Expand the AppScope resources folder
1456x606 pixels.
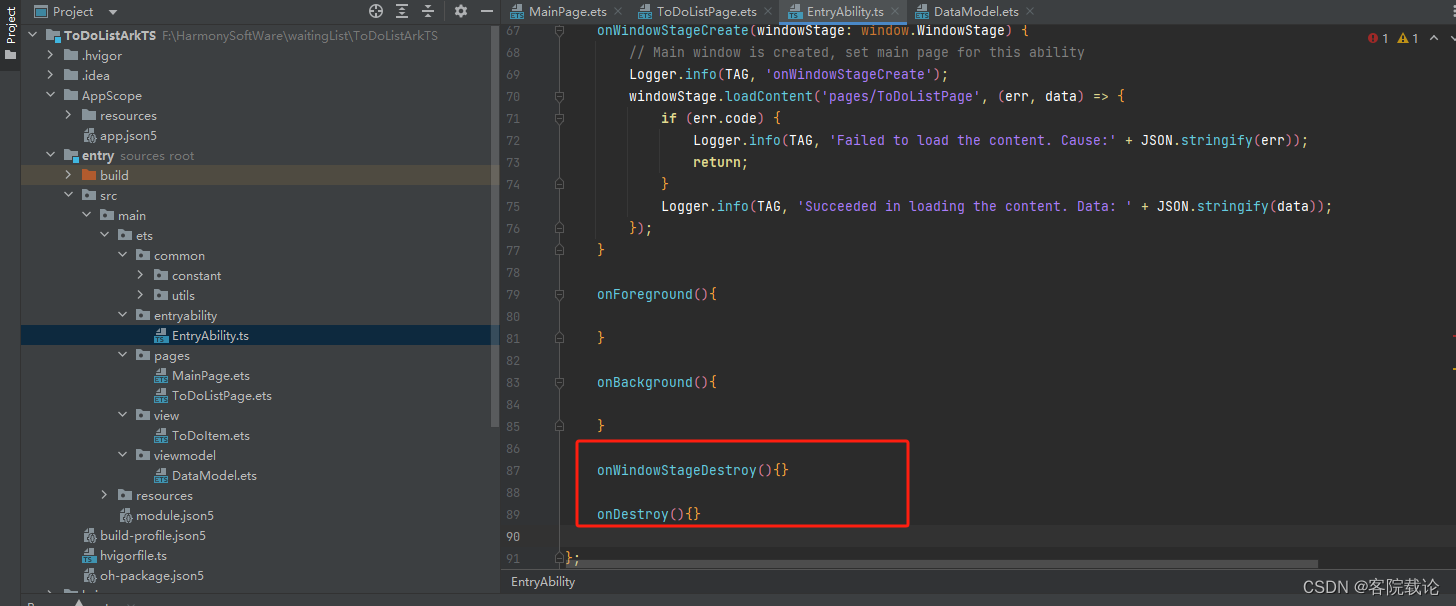tap(69, 115)
